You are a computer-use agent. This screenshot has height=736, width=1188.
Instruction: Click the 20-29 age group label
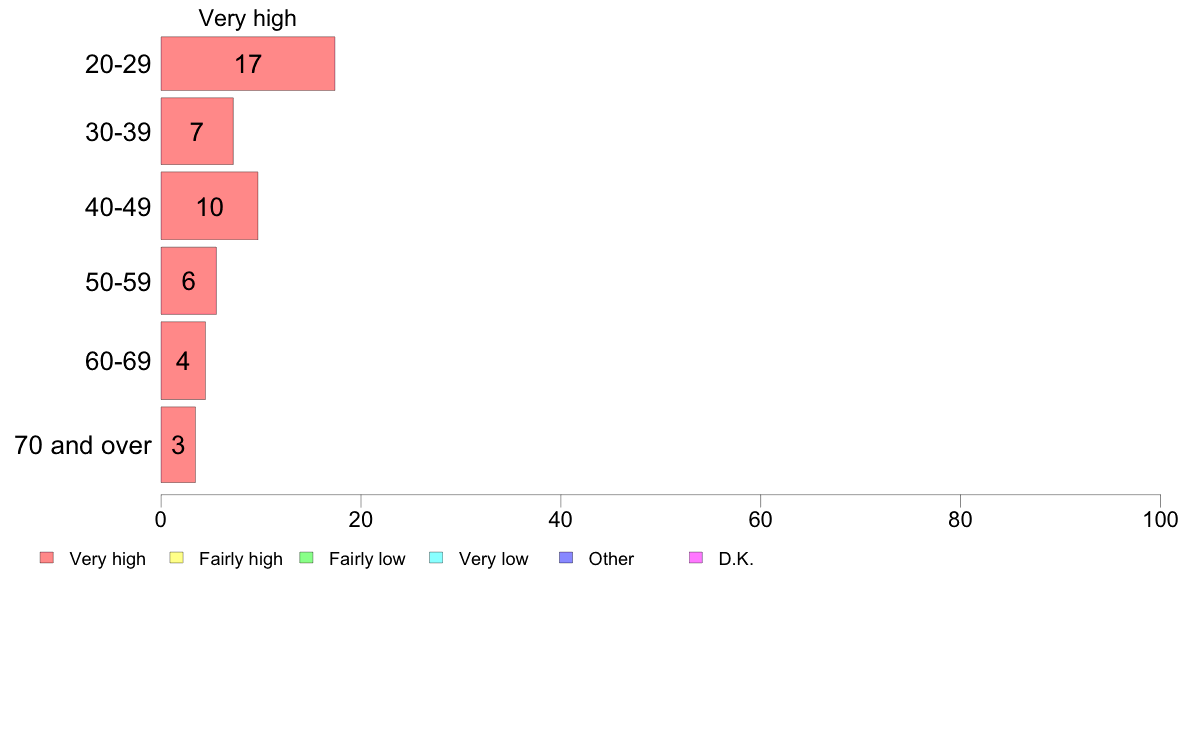118,64
